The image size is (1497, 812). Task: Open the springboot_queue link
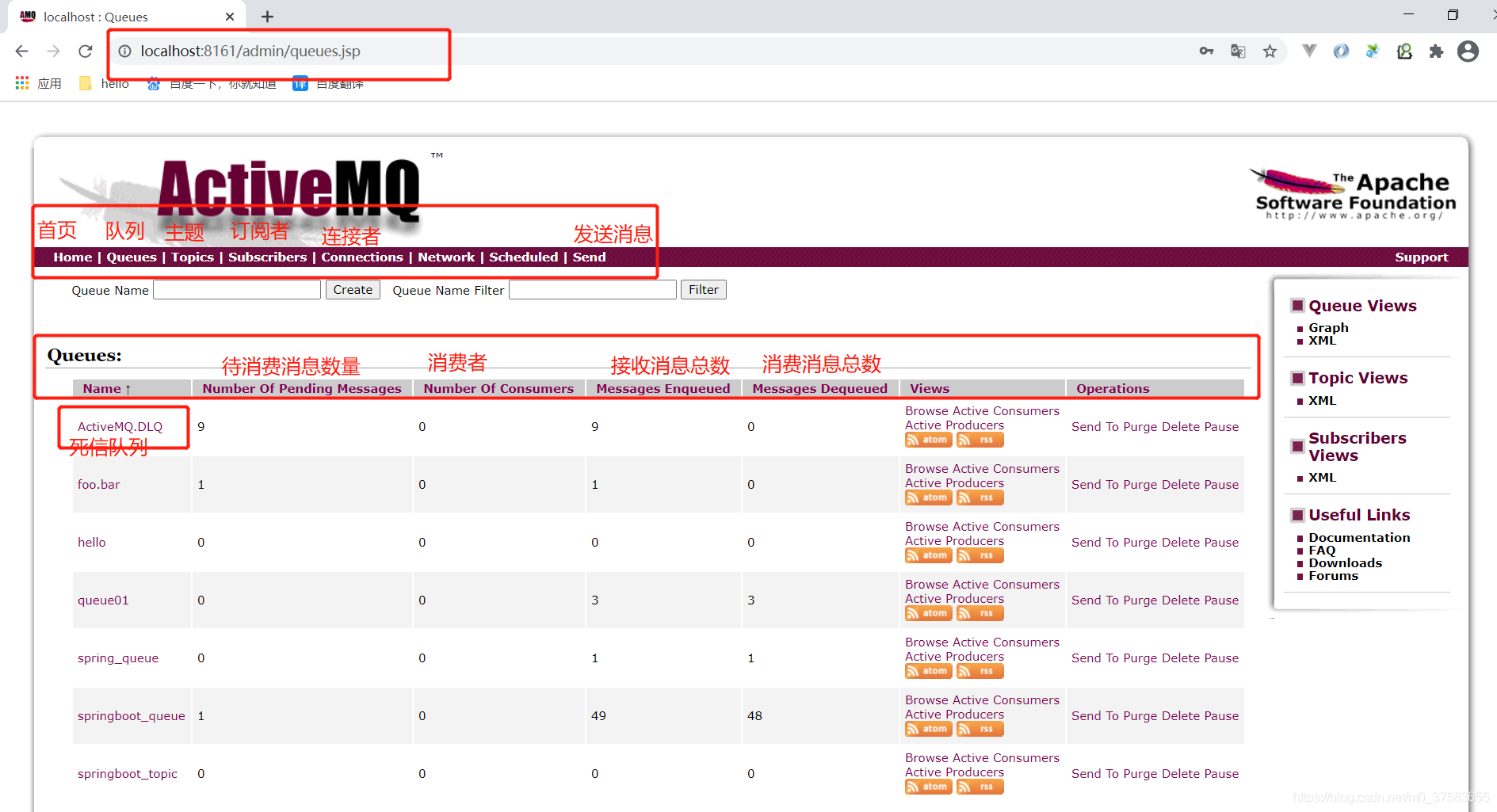pyautogui.click(x=132, y=716)
